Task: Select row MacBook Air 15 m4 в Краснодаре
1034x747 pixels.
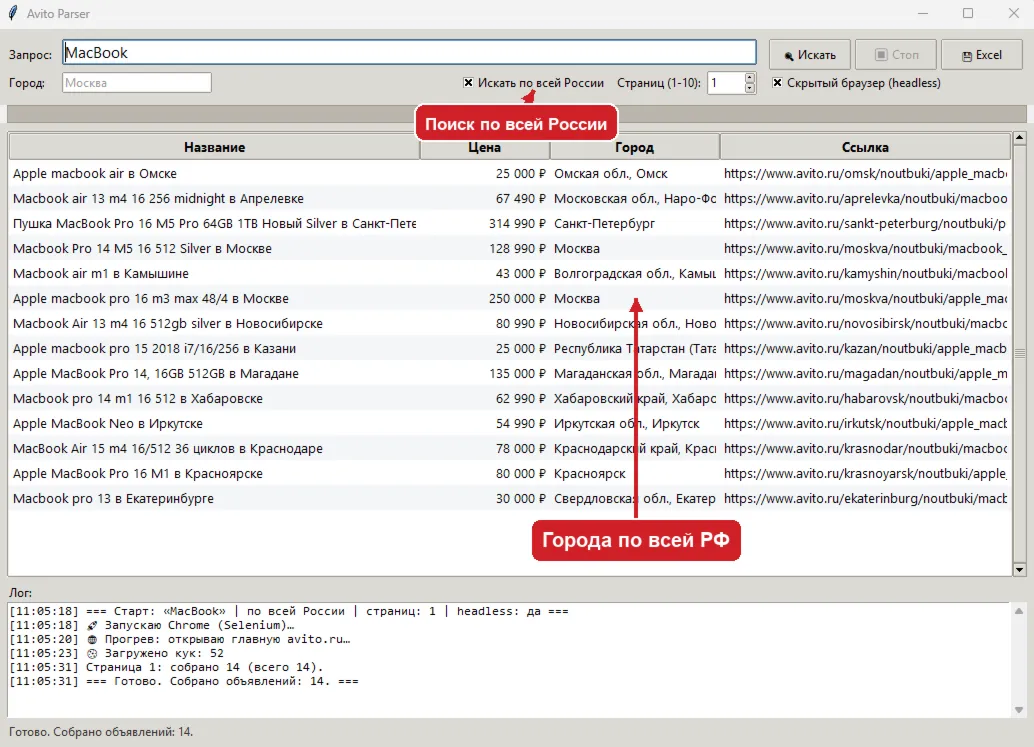Action: (x=510, y=449)
